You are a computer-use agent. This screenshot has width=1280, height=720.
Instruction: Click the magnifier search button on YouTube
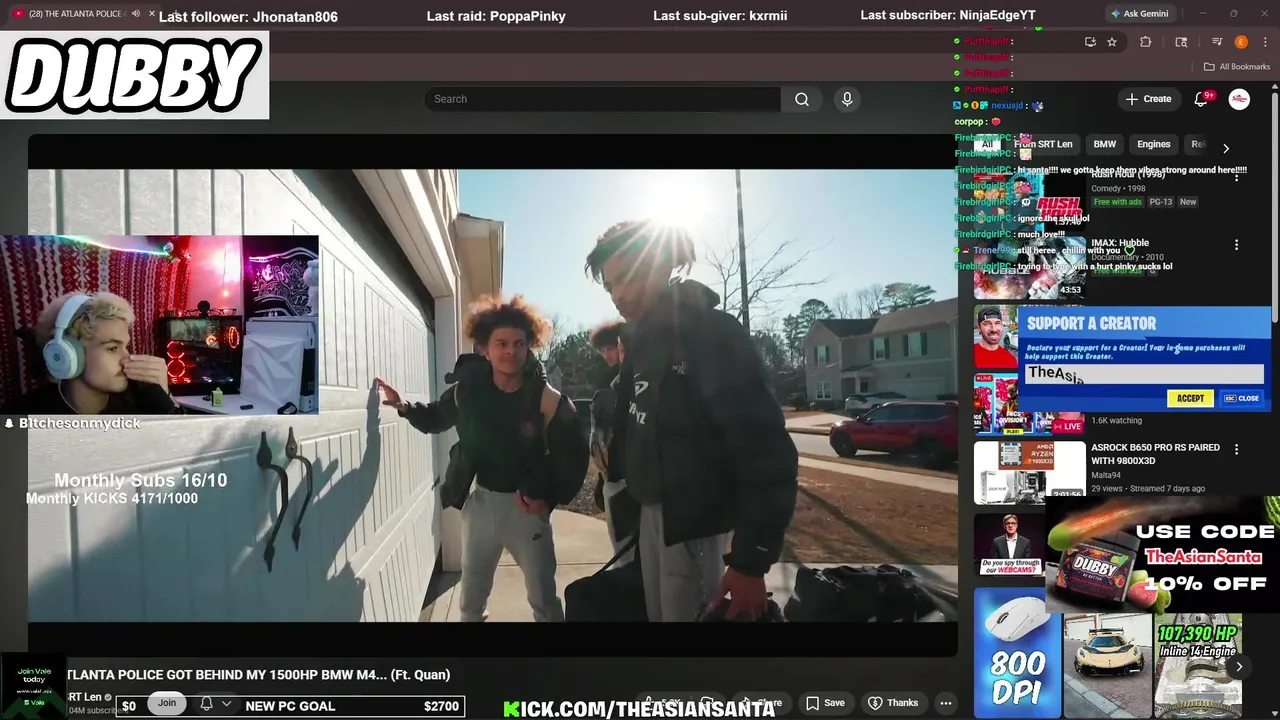point(801,99)
